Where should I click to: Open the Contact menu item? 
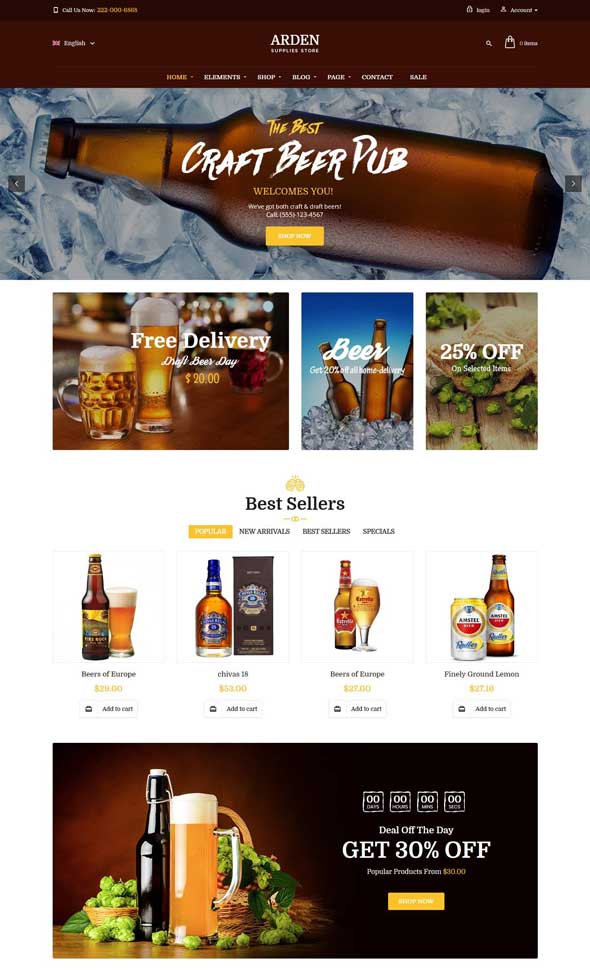point(377,77)
